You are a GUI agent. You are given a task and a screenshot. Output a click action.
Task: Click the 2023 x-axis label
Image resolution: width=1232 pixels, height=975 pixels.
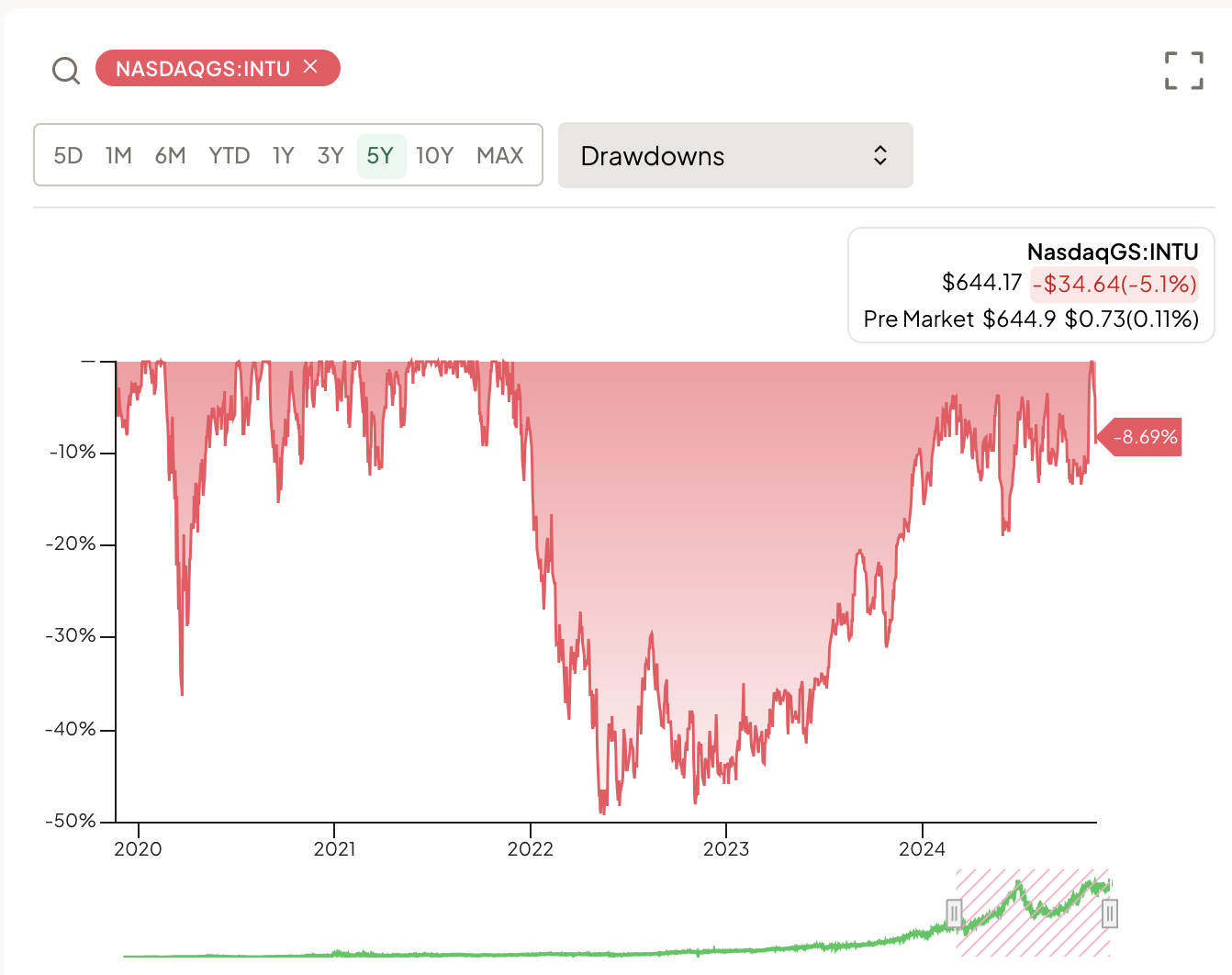[x=726, y=848]
